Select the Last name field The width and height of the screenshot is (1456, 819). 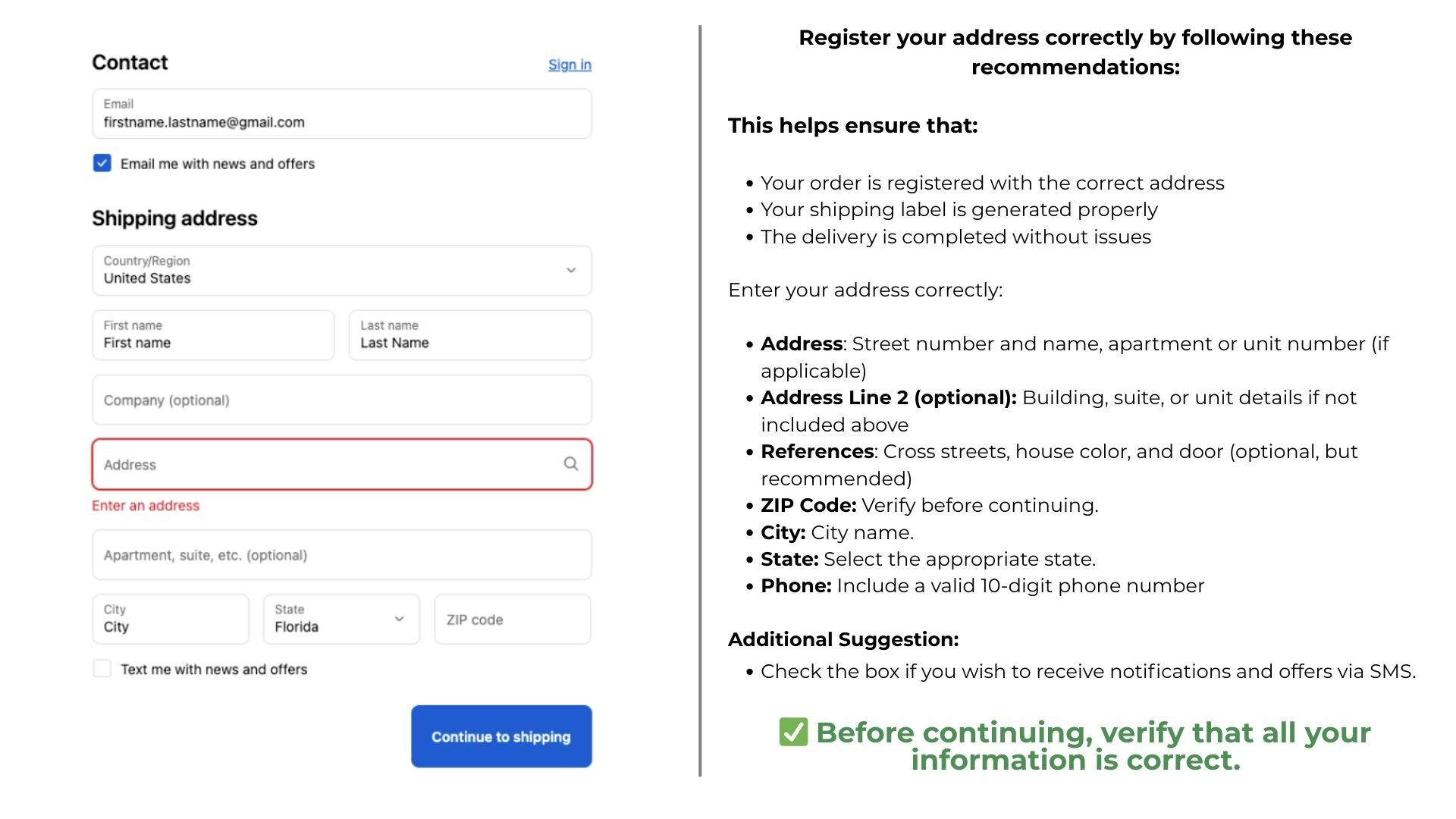click(470, 335)
